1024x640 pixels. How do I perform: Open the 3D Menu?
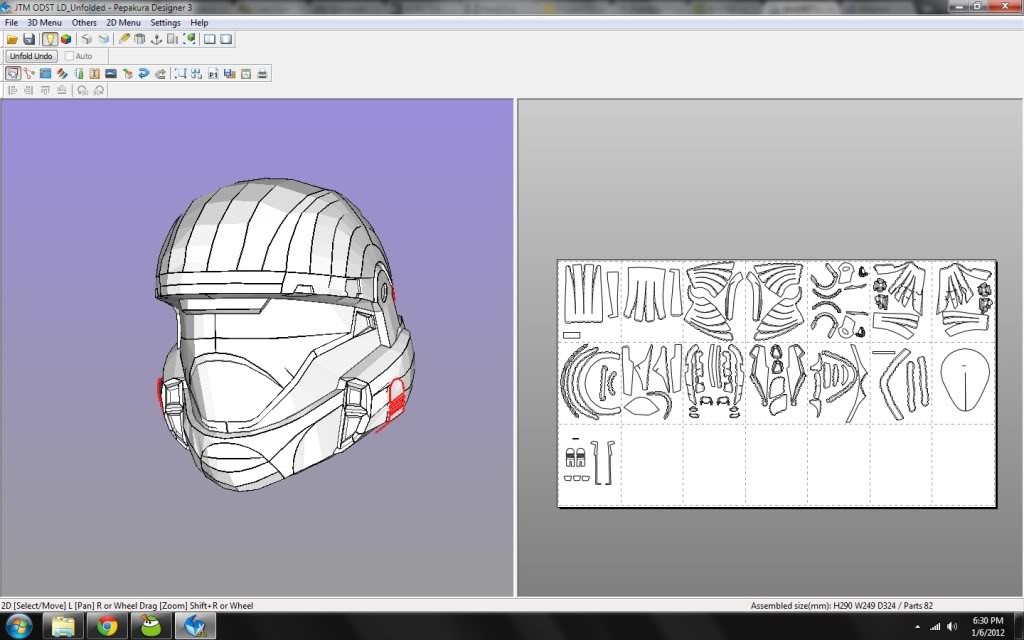[x=44, y=22]
